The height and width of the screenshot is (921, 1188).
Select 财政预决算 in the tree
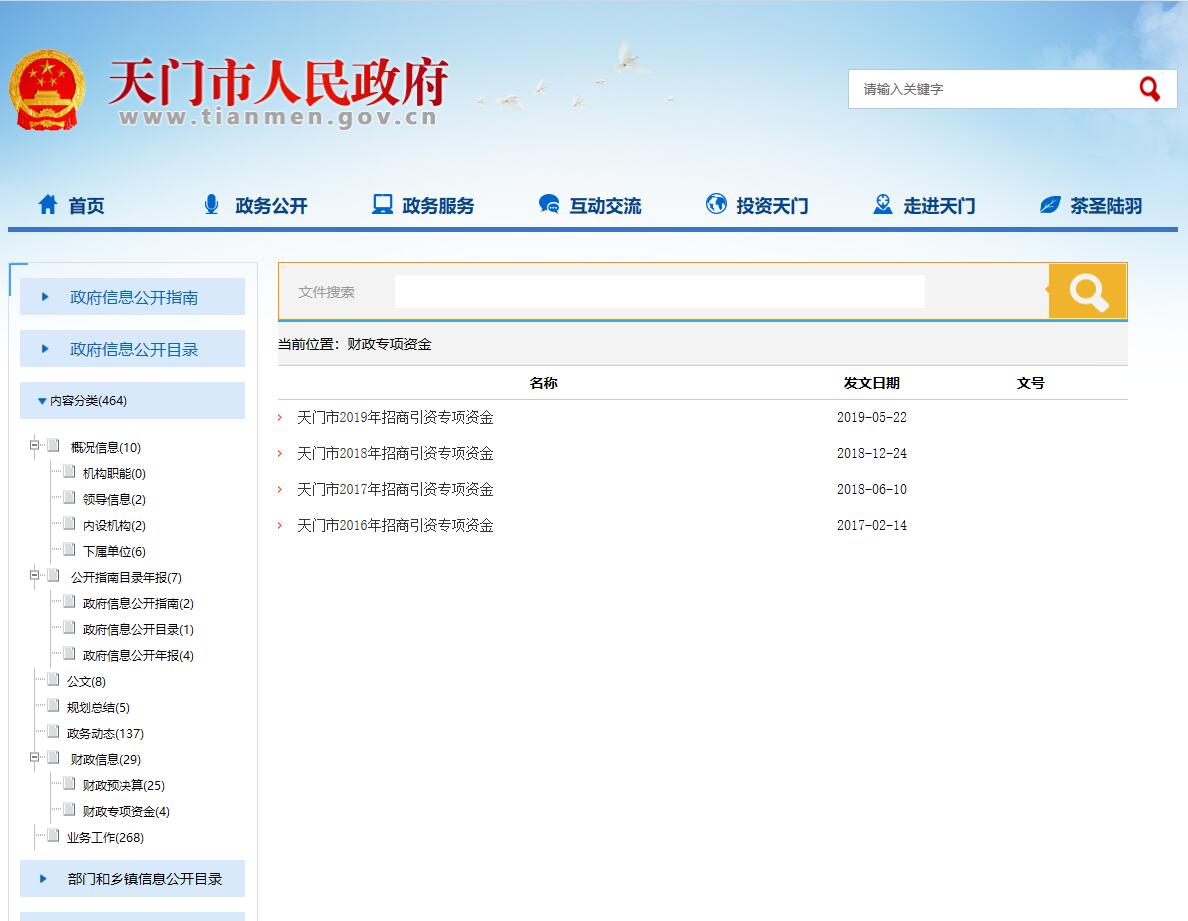123,786
